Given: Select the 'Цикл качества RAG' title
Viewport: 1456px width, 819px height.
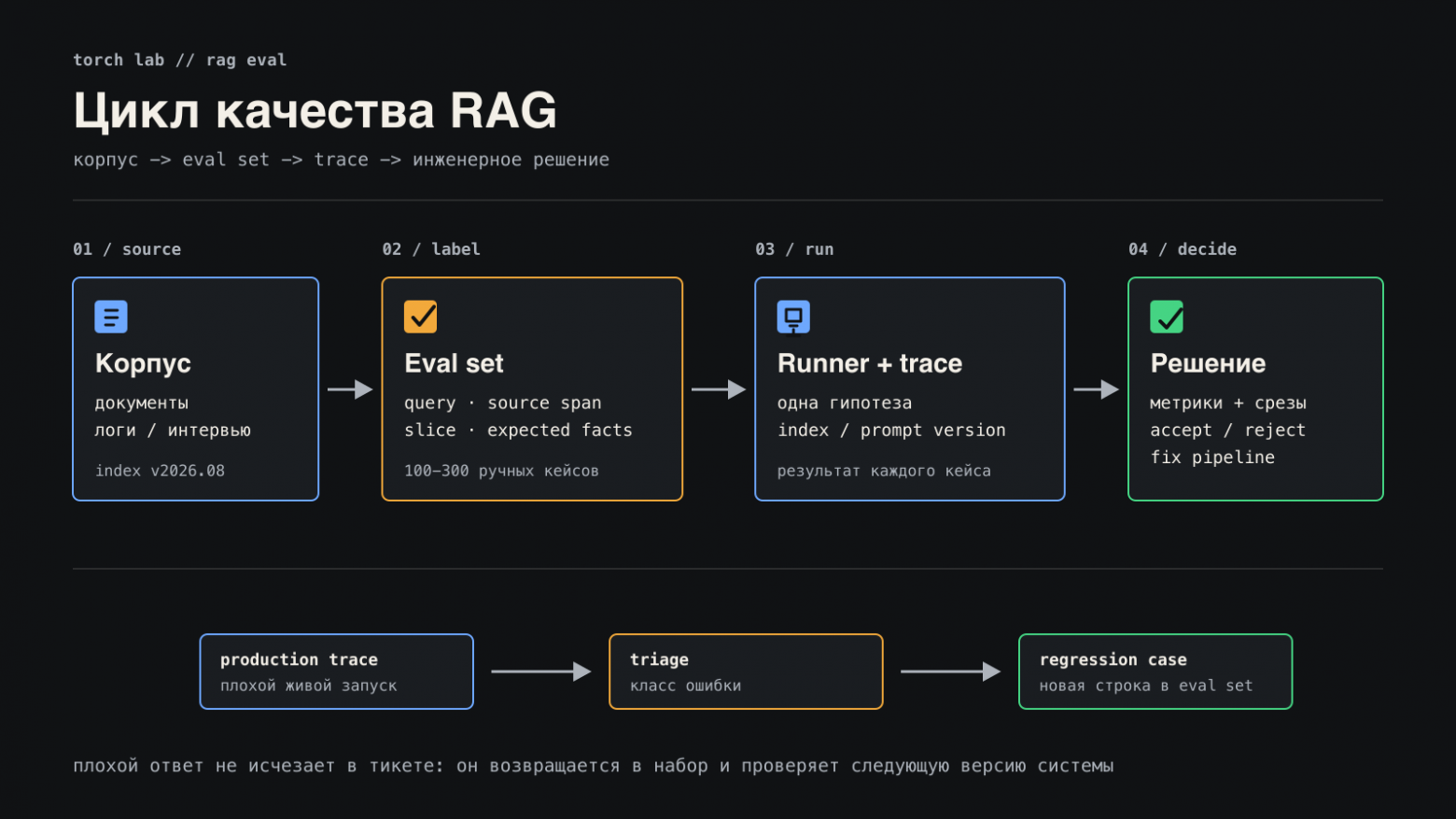Looking at the screenshot, I should [315, 110].
